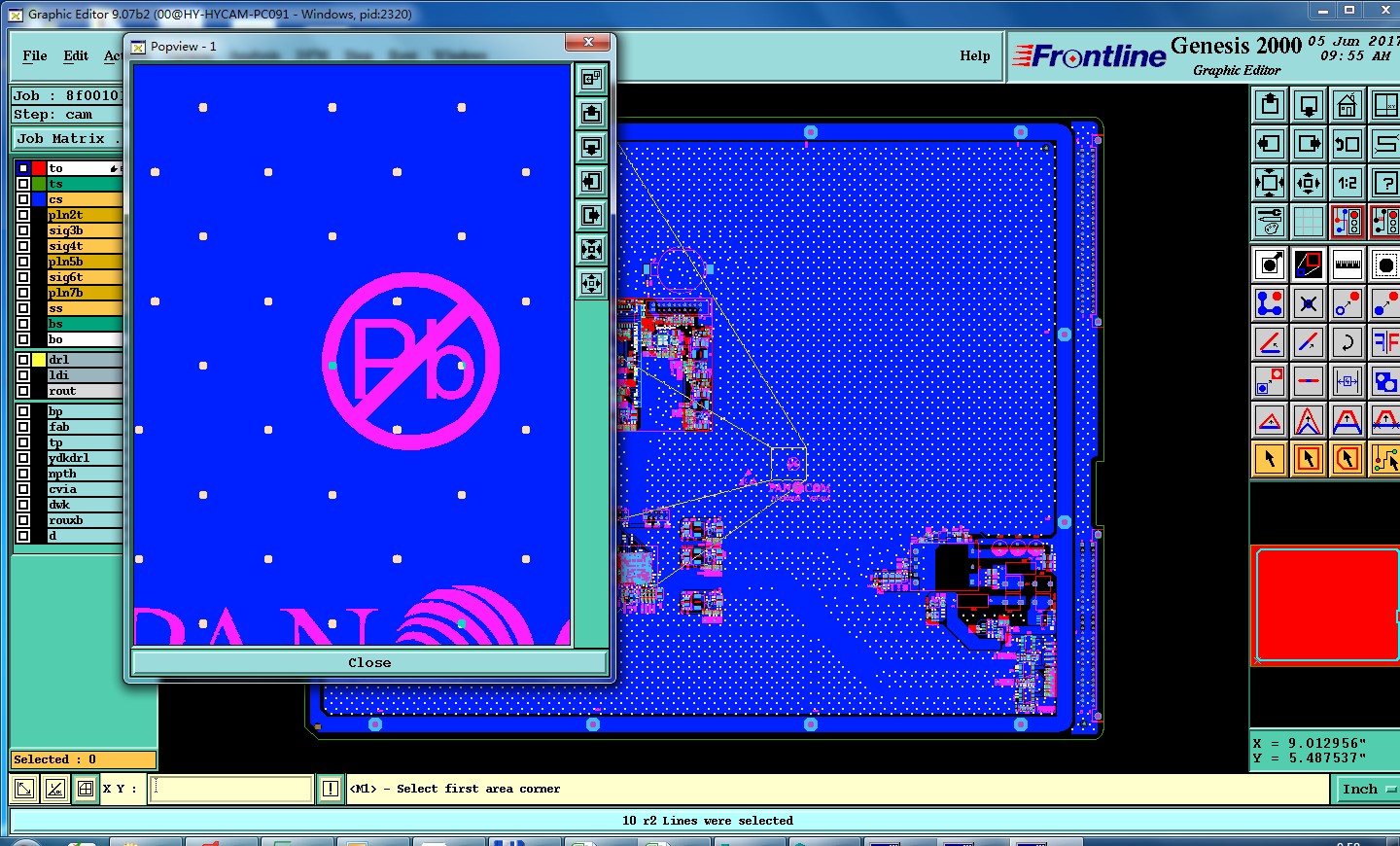Click the exclamation button beside XY field
Viewport: 1400px width, 846px height.
[331, 789]
